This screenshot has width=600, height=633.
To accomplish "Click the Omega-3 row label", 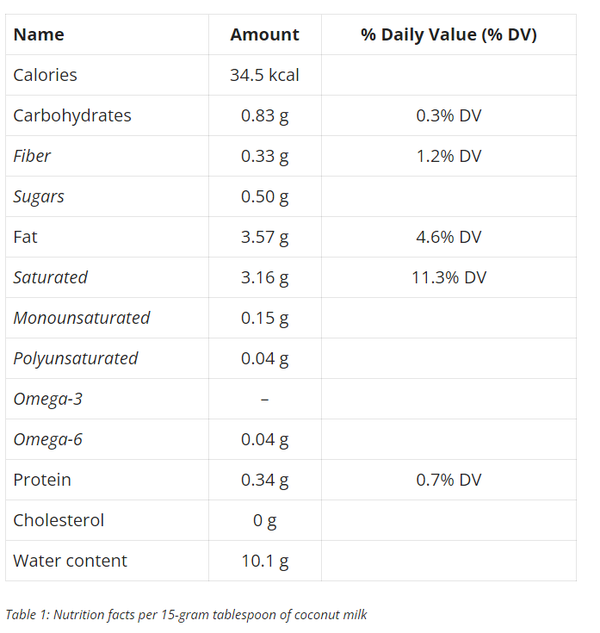I will (48, 399).
